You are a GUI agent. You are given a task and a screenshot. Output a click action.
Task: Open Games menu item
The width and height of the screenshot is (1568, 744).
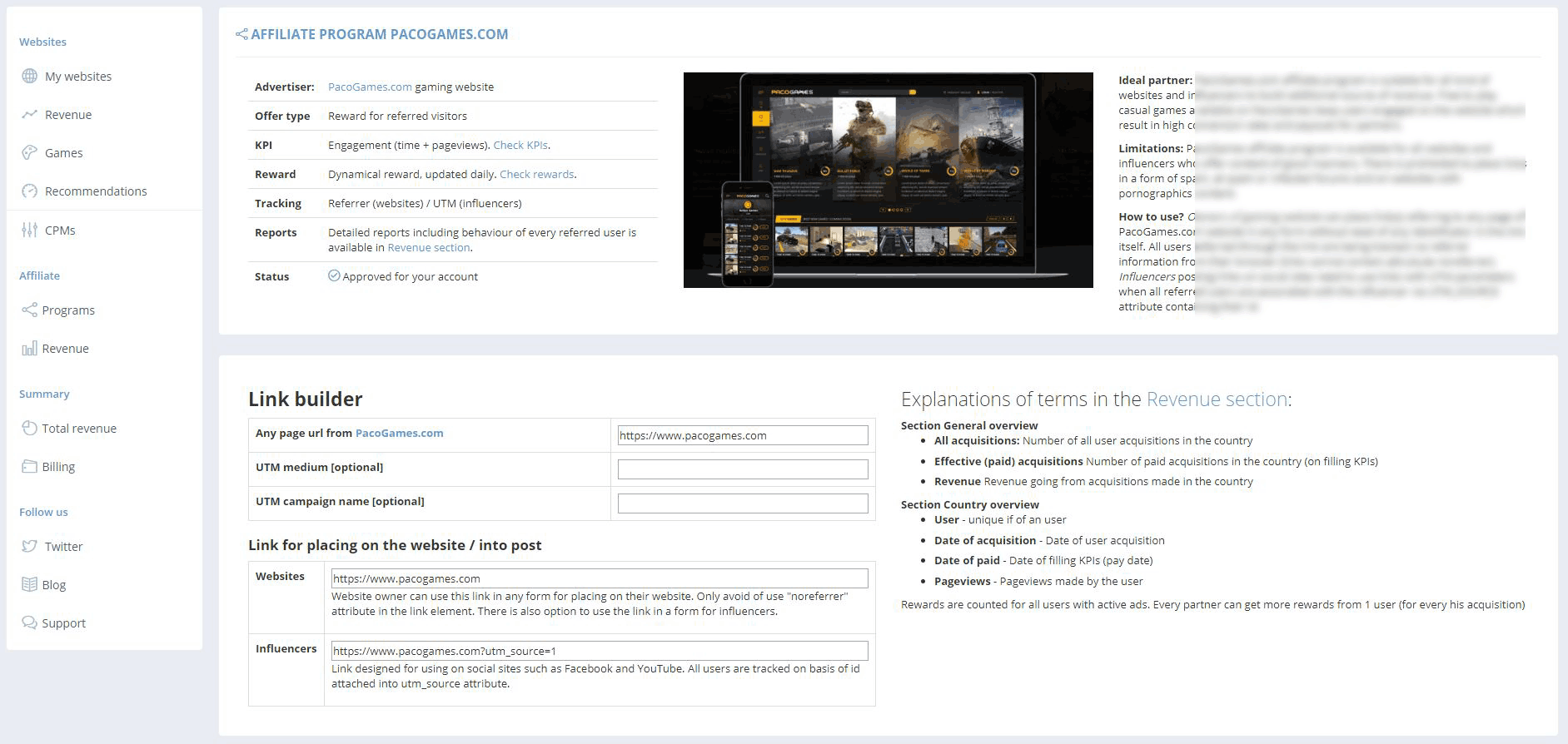point(63,152)
